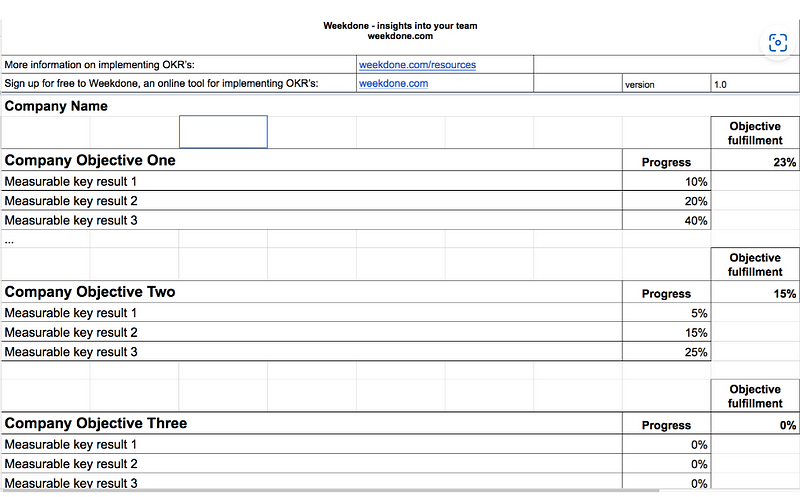Select the 23% objective fulfillment cell
Image resolution: width=800 pixels, height=497 pixels.
pyautogui.click(x=755, y=162)
